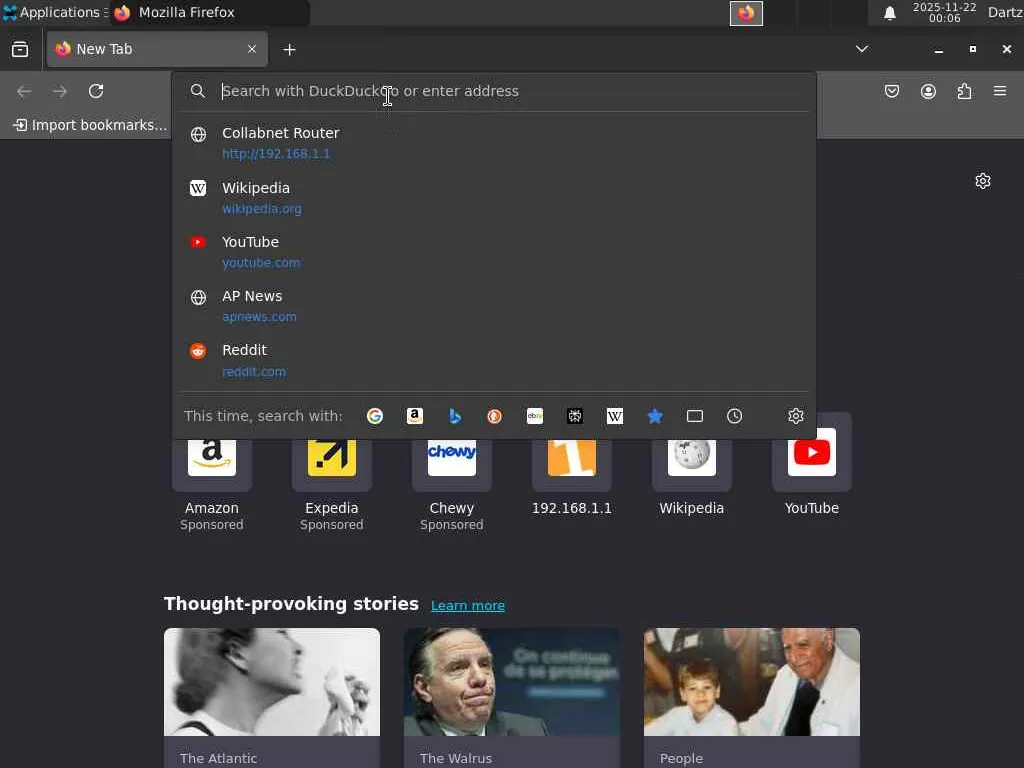Open the Dartz user menu
Image resolution: width=1024 pixels, height=768 pixels.
[1005, 12]
